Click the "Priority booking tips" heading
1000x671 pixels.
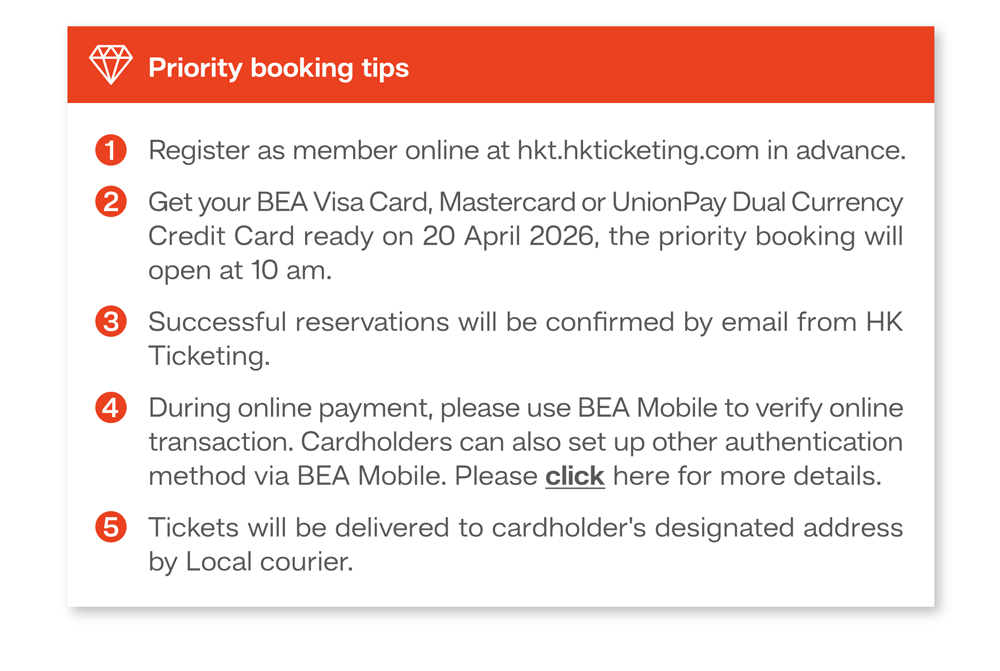(x=278, y=68)
